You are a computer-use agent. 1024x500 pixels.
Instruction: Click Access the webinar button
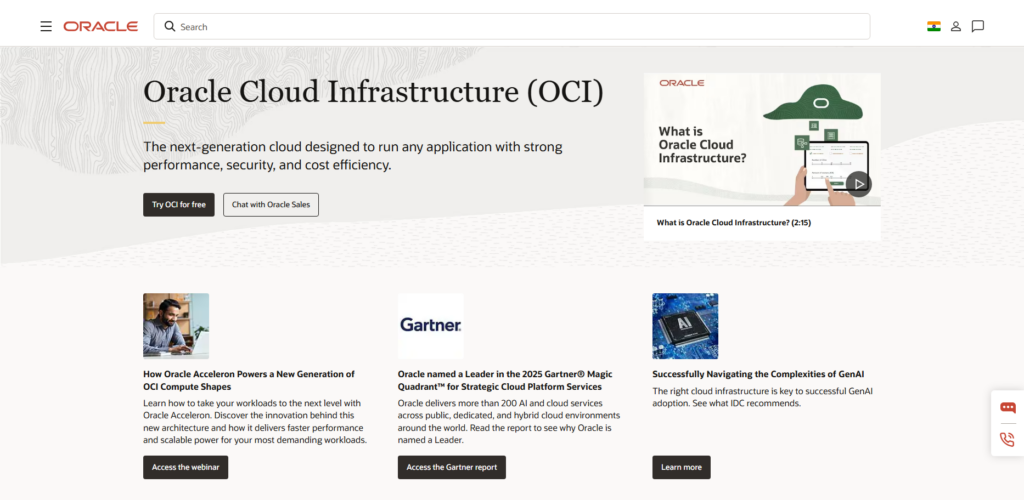(x=186, y=467)
